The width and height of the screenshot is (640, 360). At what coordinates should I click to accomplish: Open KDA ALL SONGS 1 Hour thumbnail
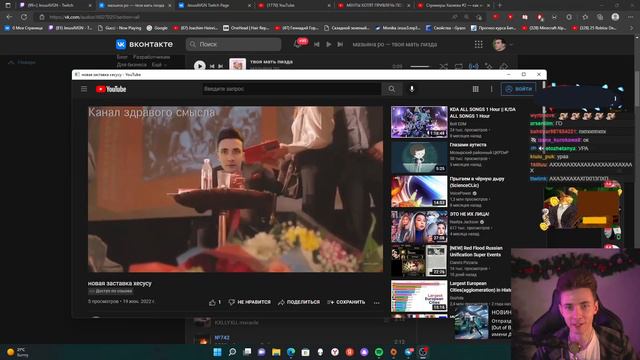point(419,122)
